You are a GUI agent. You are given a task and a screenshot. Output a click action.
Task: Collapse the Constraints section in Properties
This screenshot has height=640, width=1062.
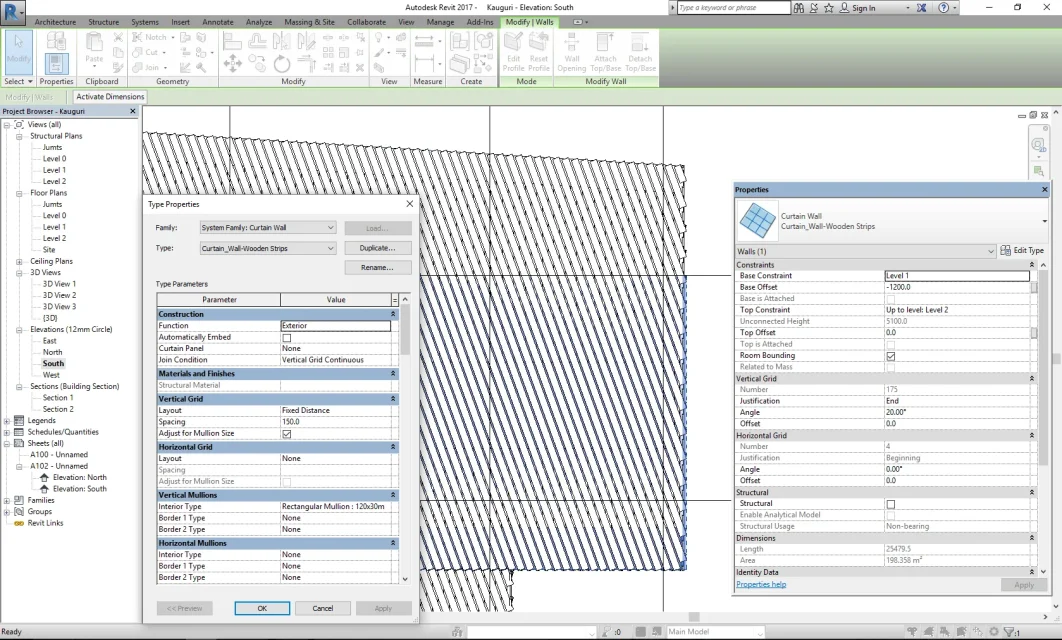tap(1032, 265)
